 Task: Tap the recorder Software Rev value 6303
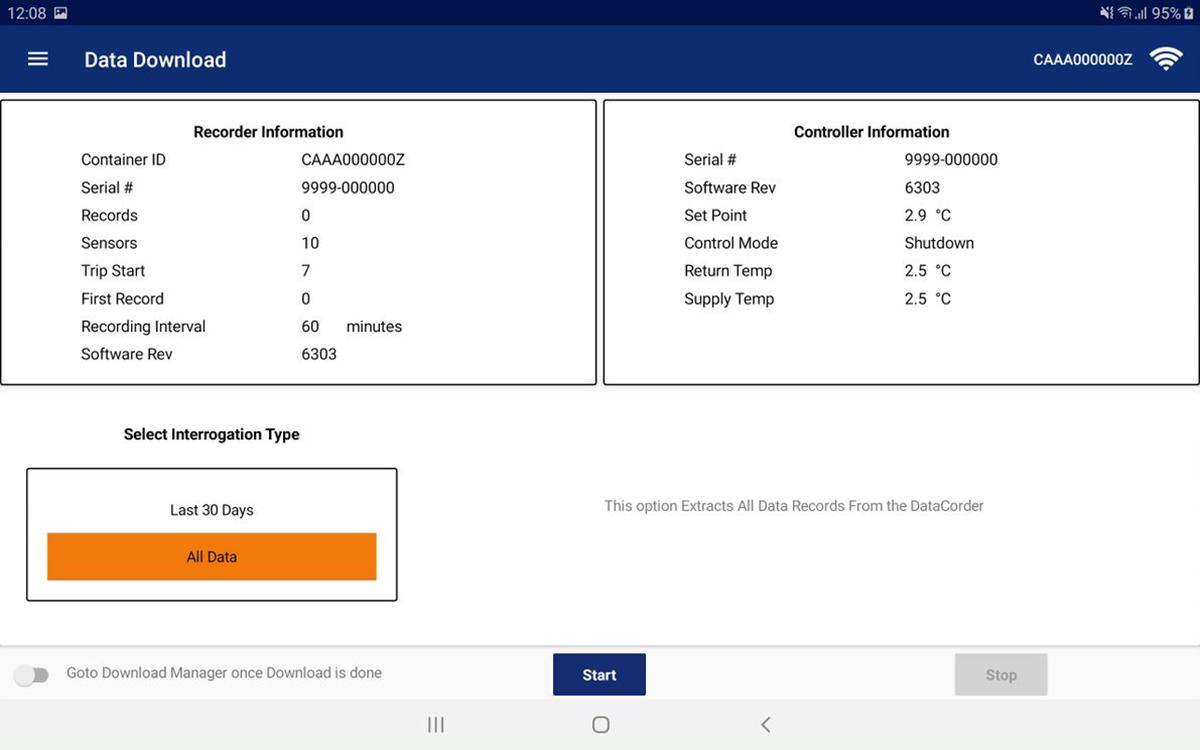pyautogui.click(x=319, y=354)
